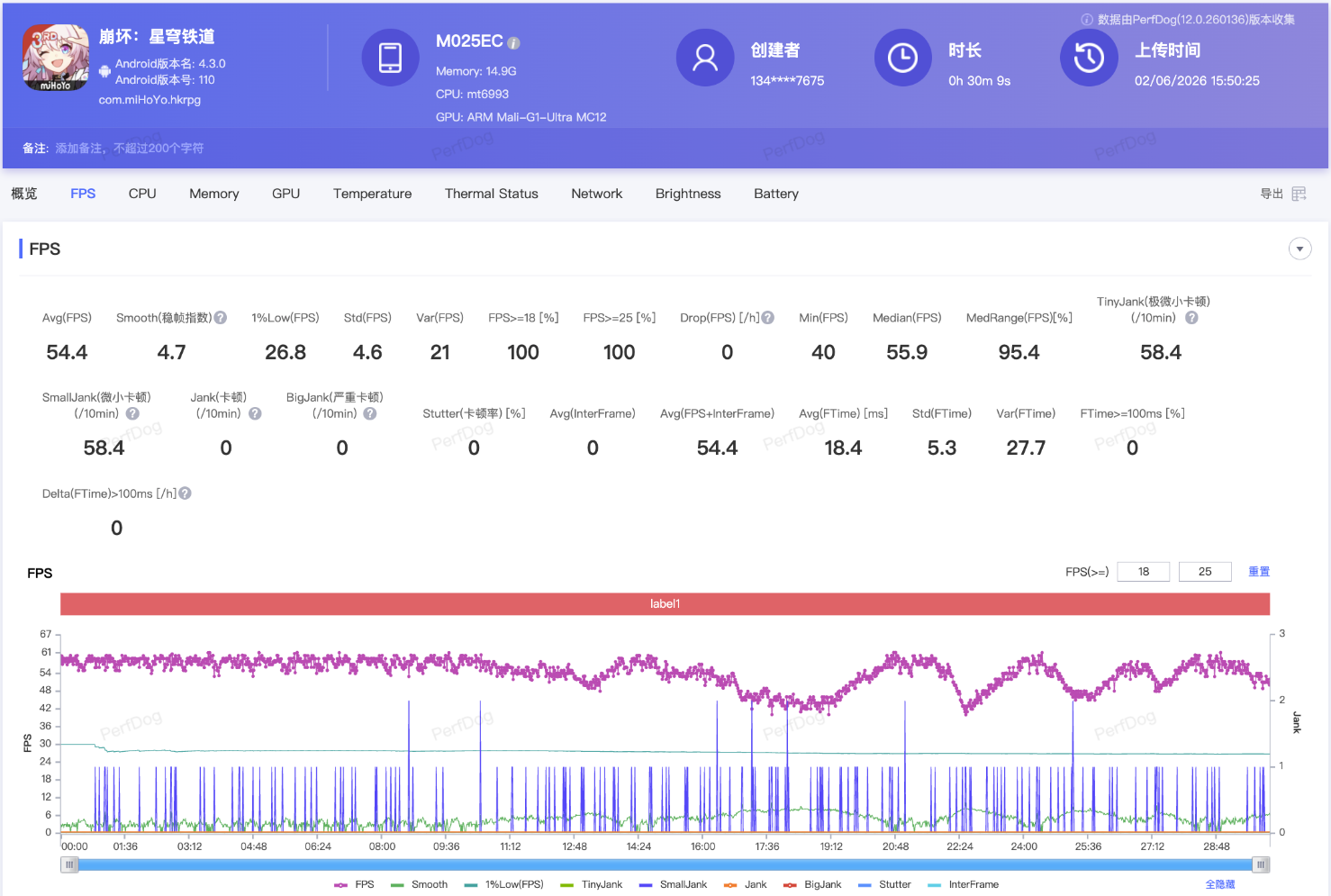Click the 重置 reset link
1331x896 pixels.
click(x=1259, y=572)
